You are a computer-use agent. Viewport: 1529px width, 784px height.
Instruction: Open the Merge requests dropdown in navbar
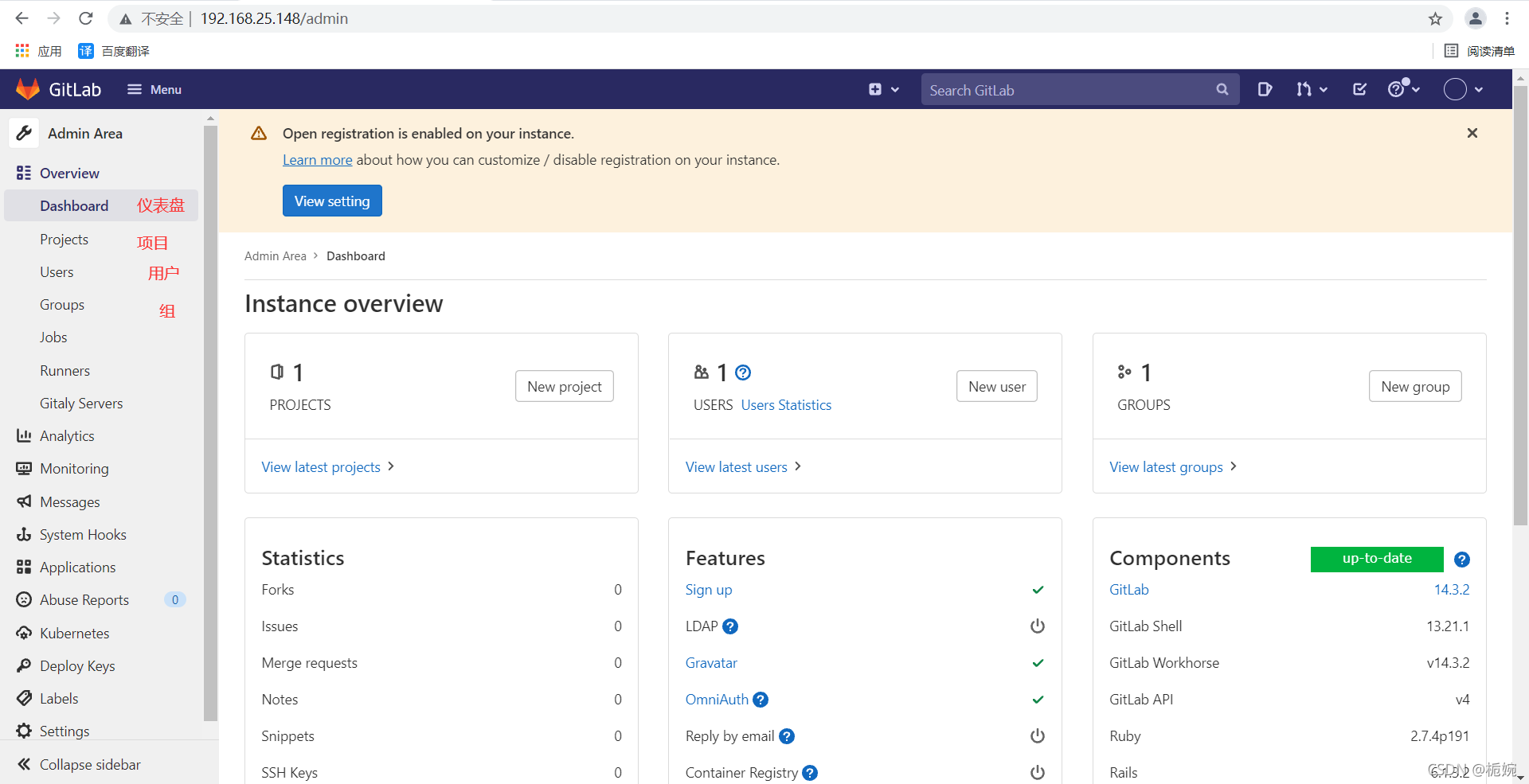pos(1312,89)
